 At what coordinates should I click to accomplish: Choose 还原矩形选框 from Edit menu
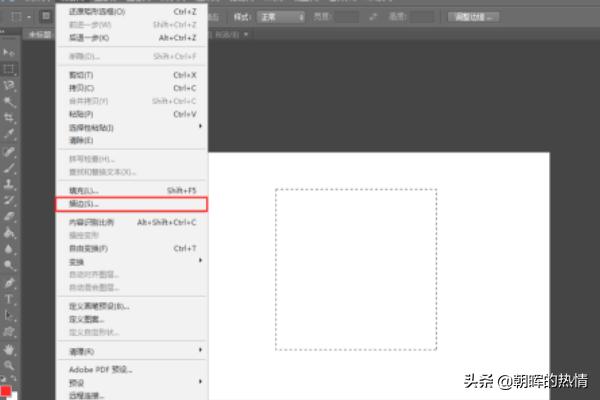132,12
